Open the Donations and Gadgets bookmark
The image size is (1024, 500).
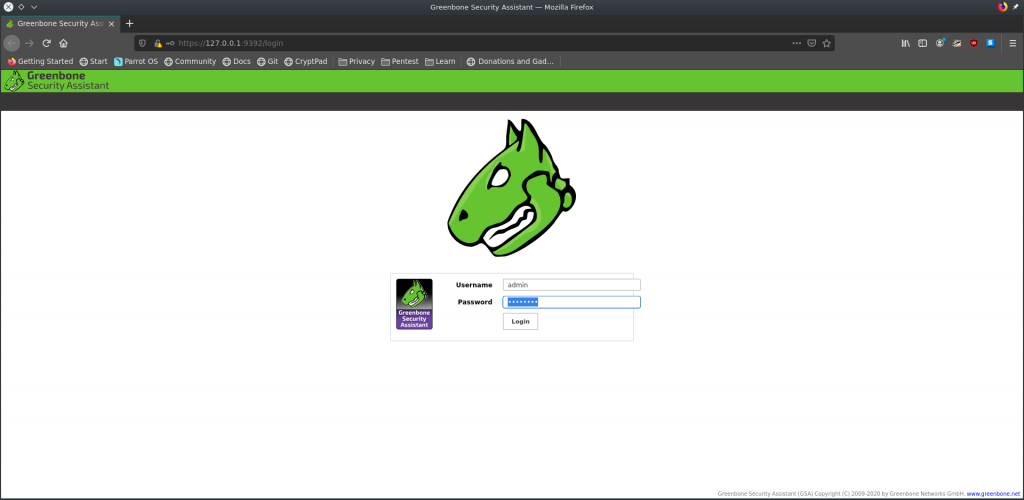510,61
